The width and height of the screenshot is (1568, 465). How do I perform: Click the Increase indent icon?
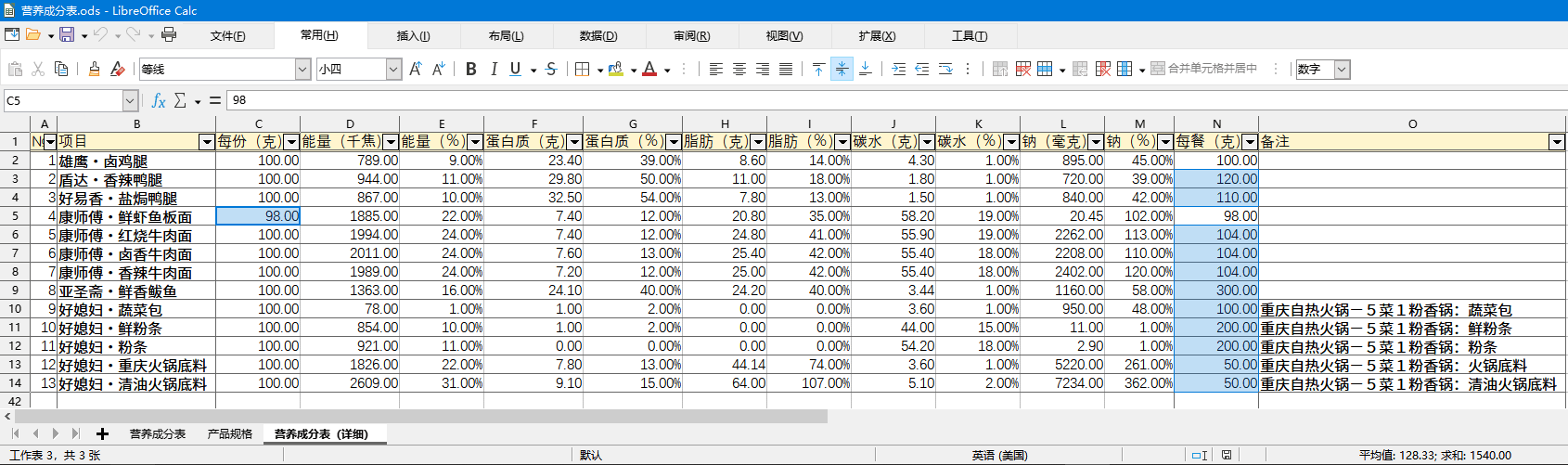coord(898,69)
